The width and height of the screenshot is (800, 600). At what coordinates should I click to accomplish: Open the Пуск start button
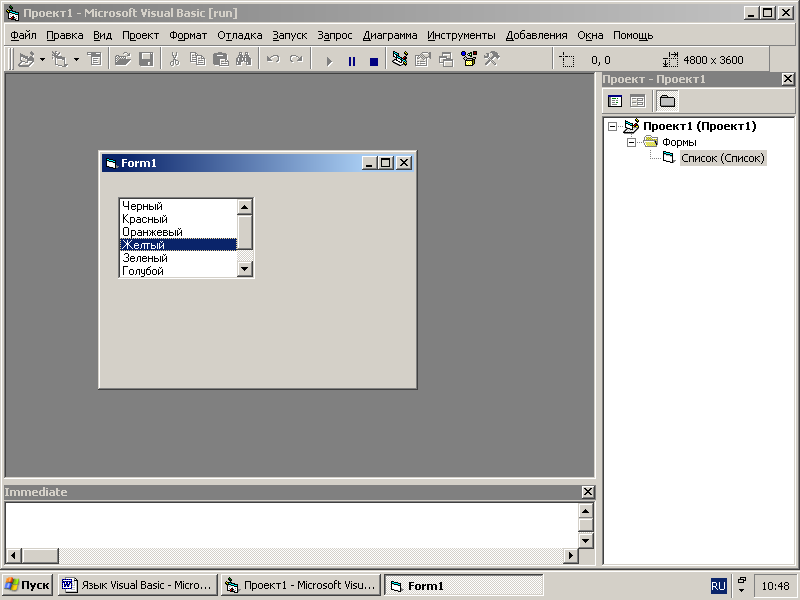click(x=27, y=586)
